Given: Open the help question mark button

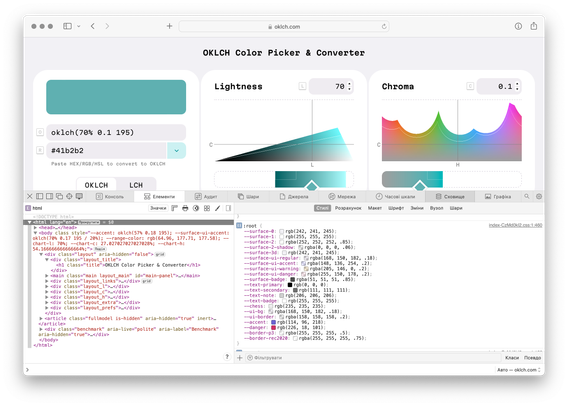Looking at the screenshot, I should (227, 357).
